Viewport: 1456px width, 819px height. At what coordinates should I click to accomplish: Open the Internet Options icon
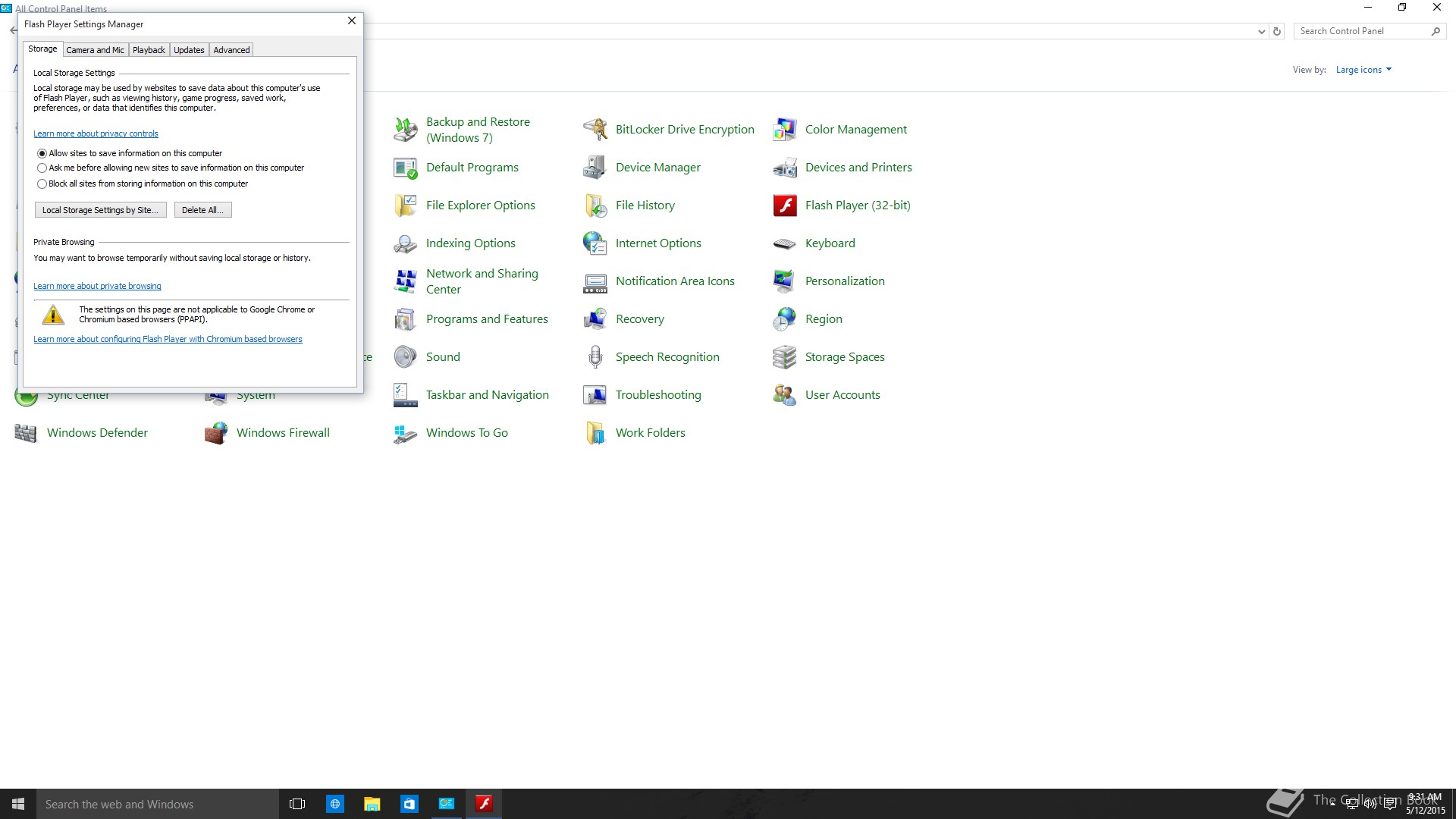point(595,243)
